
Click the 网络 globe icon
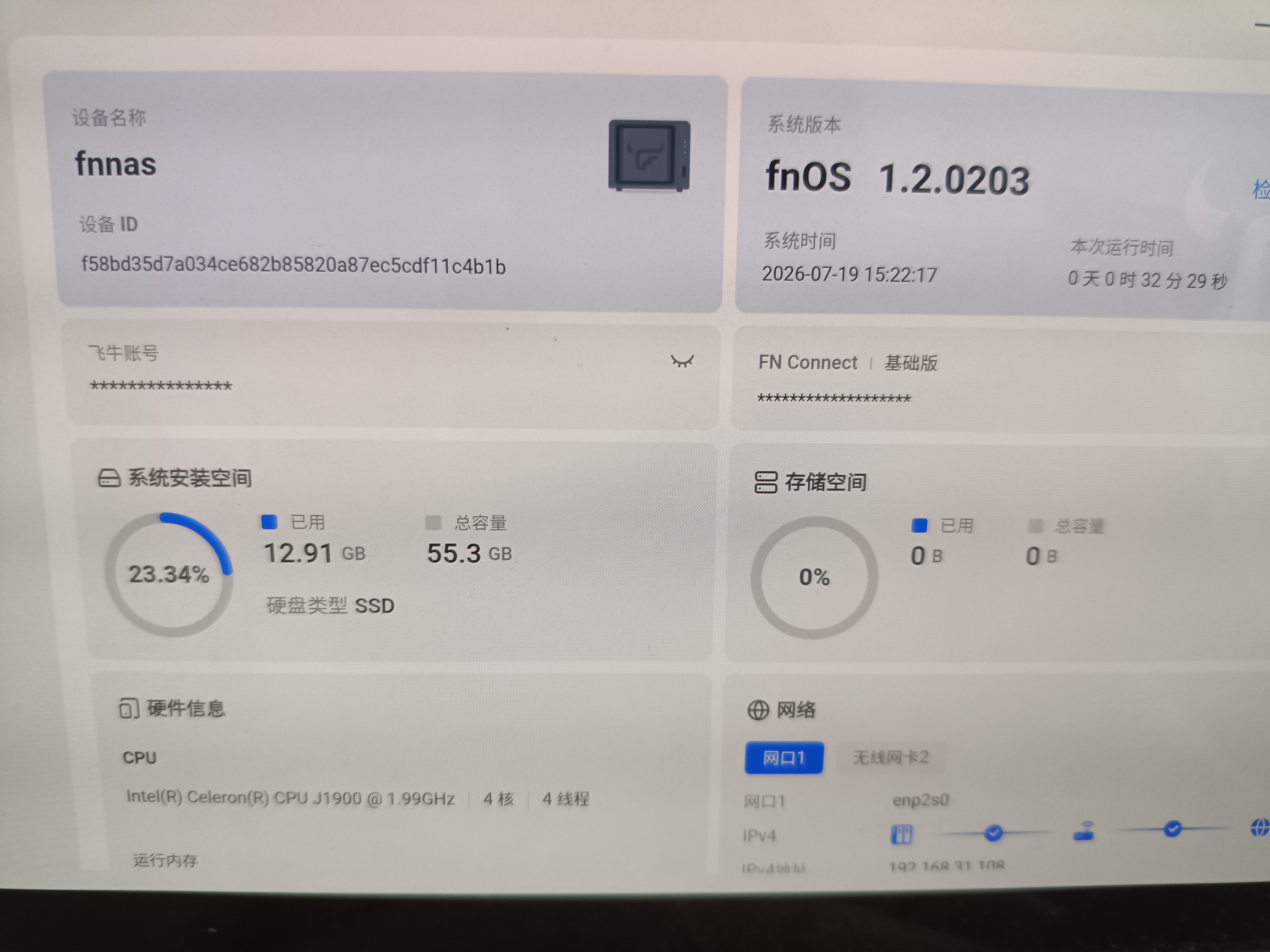(758, 710)
